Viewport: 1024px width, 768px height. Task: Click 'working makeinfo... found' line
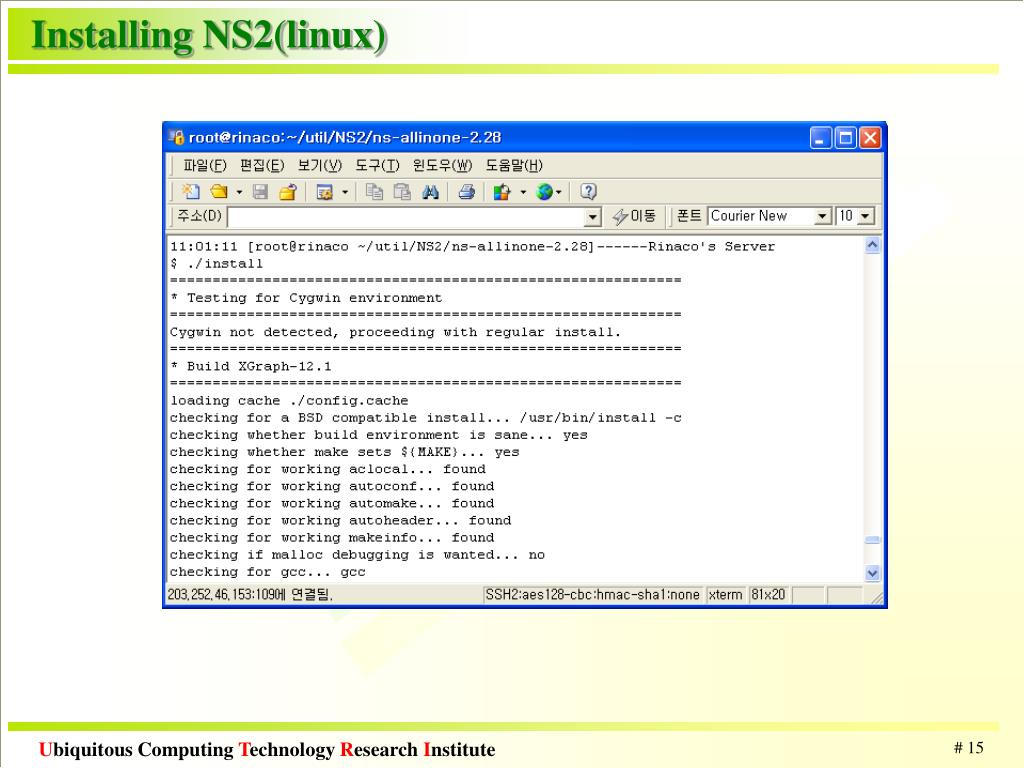click(332, 537)
